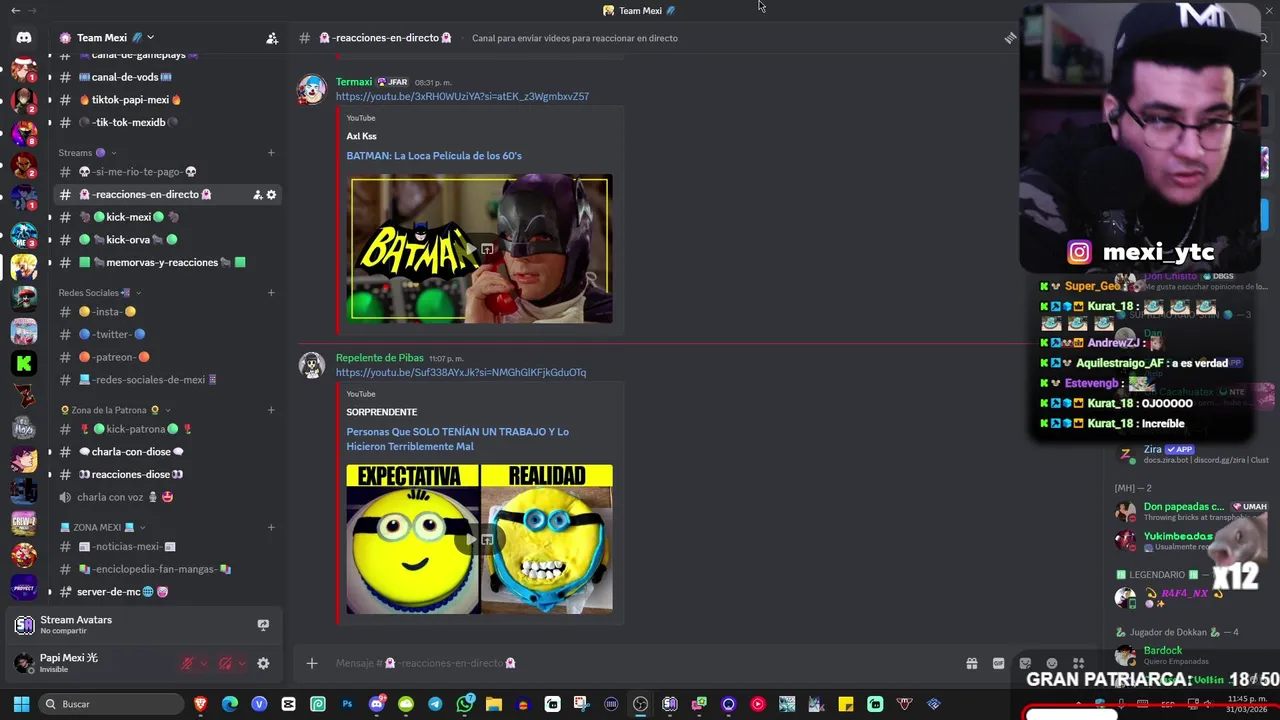Open BATMAN: La Loca Película title link
The height and width of the screenshot is (720, 1280).
coord(434,156)
